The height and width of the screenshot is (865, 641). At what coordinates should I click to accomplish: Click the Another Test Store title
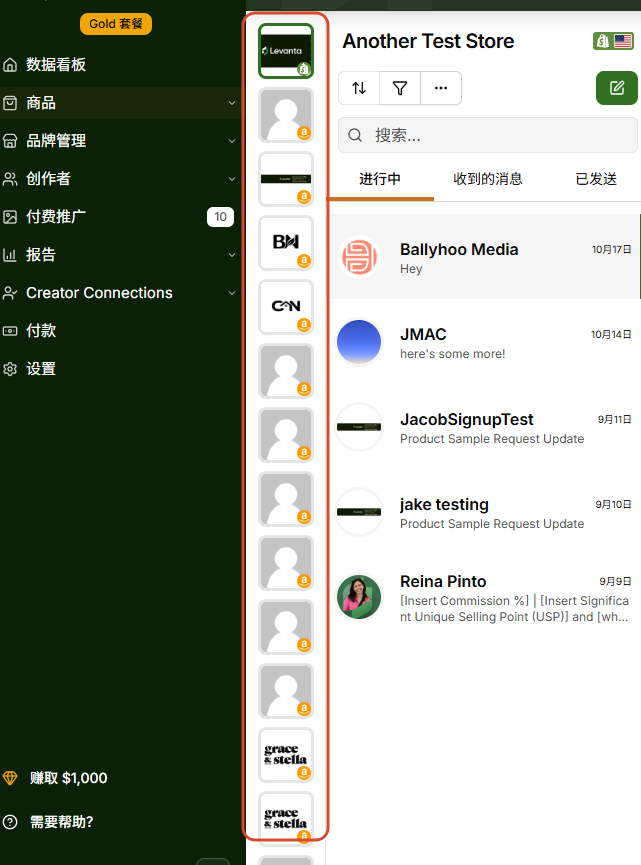pos(428,41)
